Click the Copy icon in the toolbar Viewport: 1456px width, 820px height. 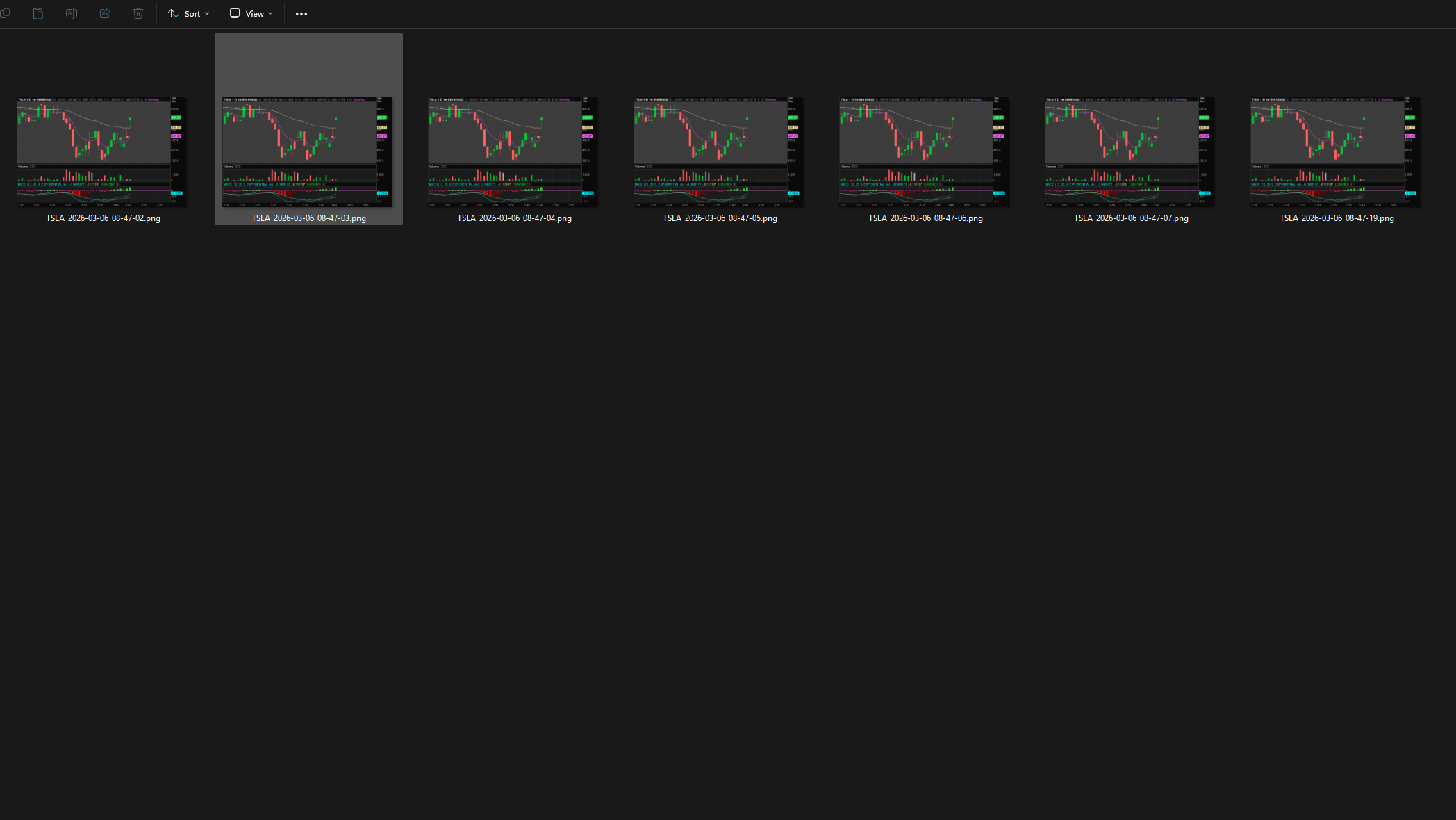click(x=5, y=13)
